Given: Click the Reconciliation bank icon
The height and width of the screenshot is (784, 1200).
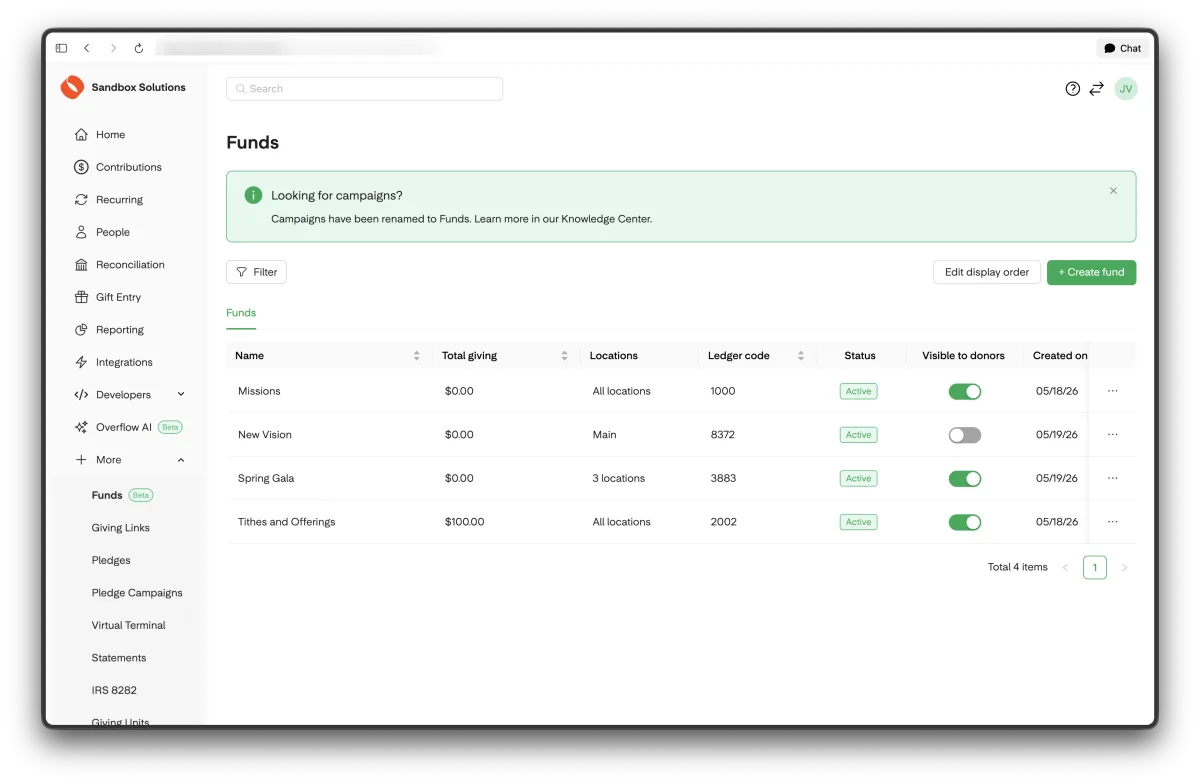Looking at the screenshot, I should (81, 265).
